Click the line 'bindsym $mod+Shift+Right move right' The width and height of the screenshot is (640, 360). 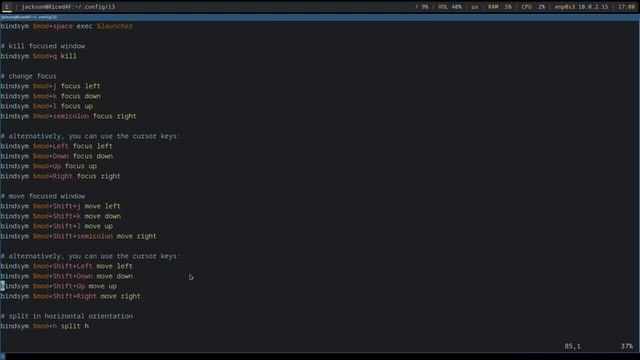click(71, 296)
